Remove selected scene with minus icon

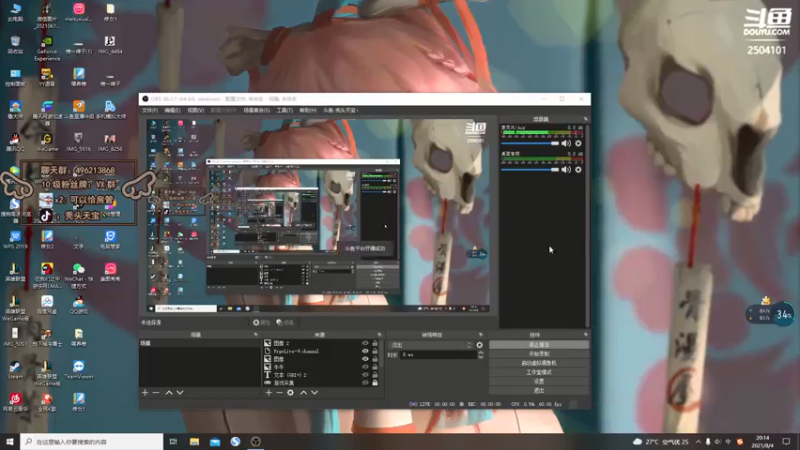156,392
